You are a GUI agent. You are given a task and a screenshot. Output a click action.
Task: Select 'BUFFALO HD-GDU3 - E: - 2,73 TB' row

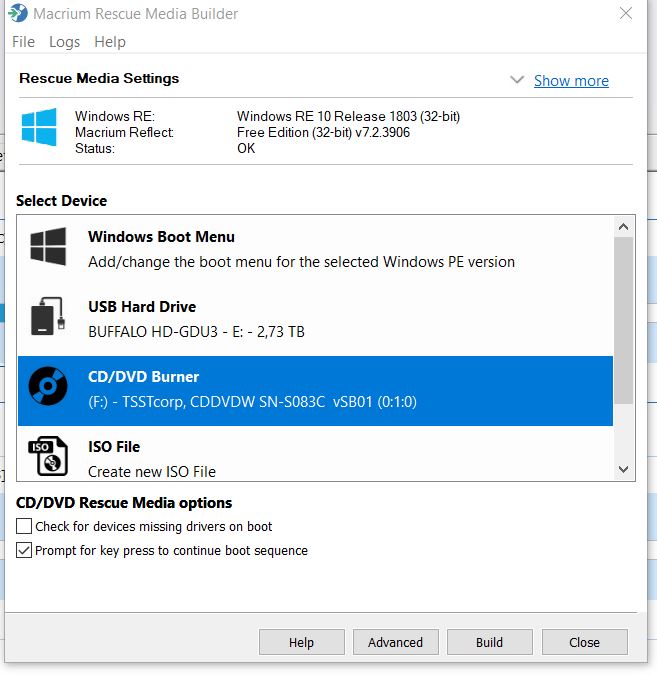coord(315,321)
